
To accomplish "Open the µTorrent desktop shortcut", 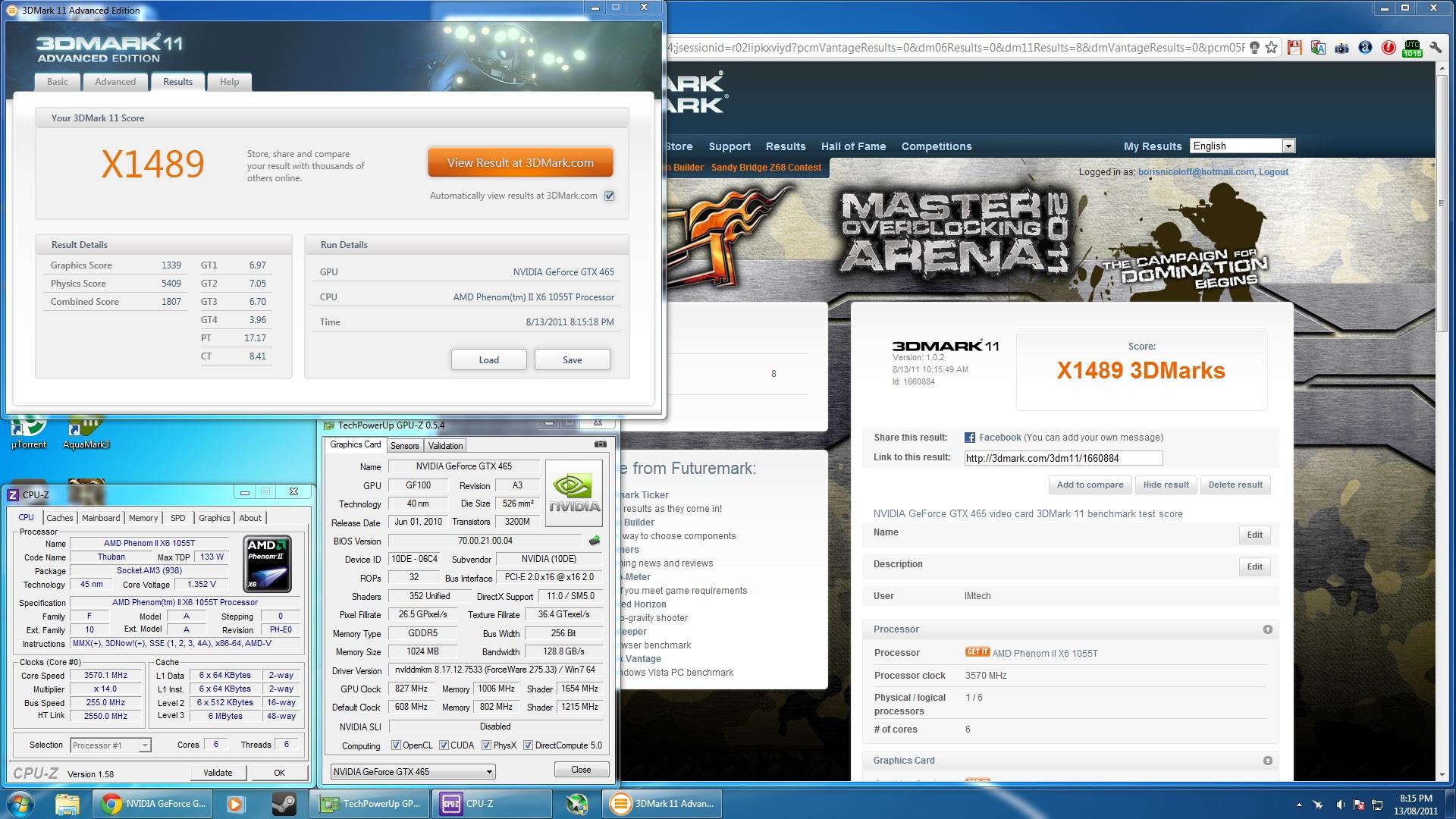I will [x=29, y=434].
